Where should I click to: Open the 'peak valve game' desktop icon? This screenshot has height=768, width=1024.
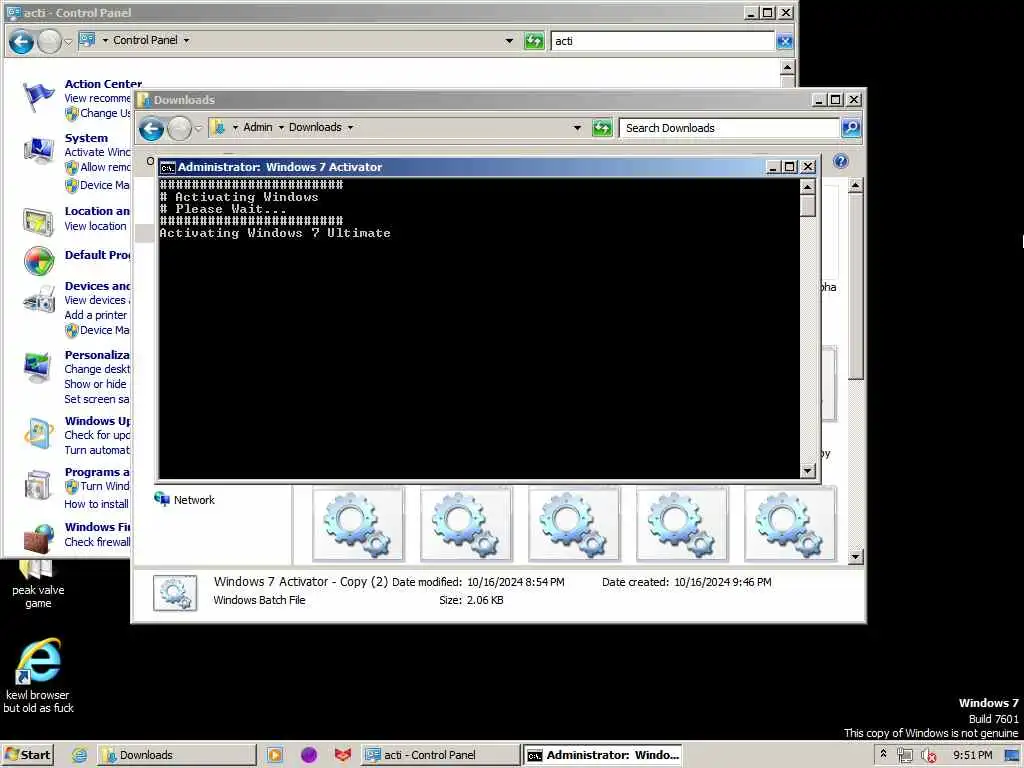[38, 584]
